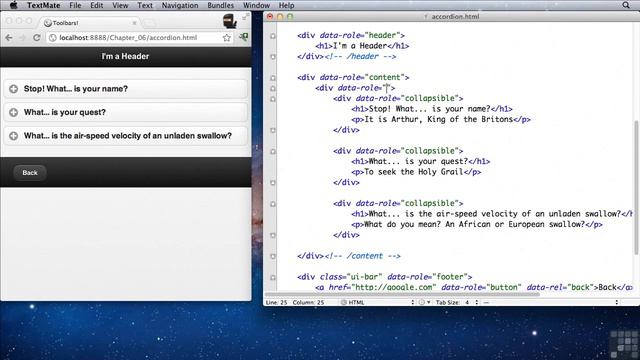Fold first collapsible div in TextMate gutter

click(x=273, y=99)
